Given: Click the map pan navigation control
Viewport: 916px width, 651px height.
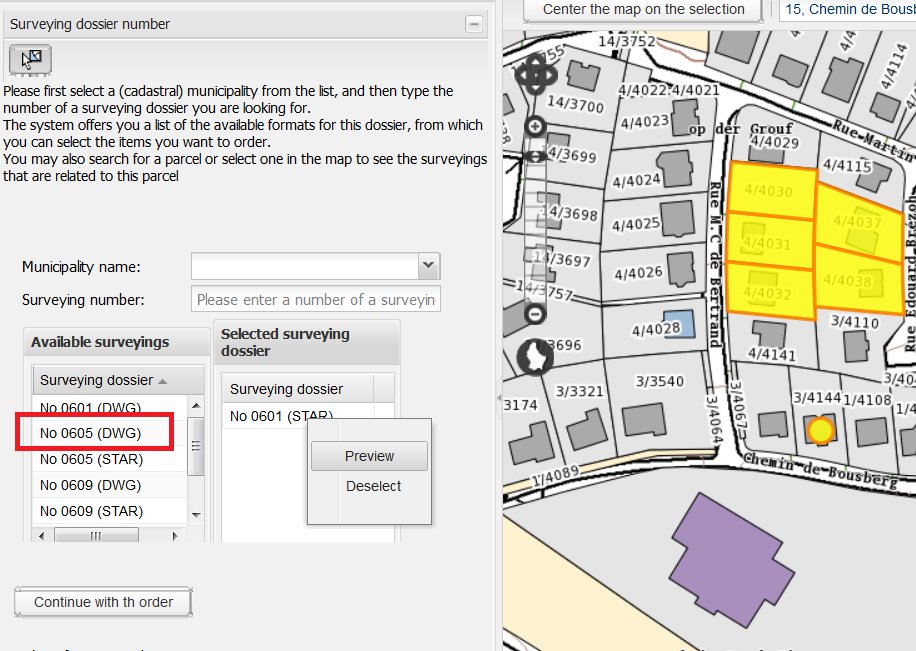Looking at the screenshot, I should click(x=534, y=74).
